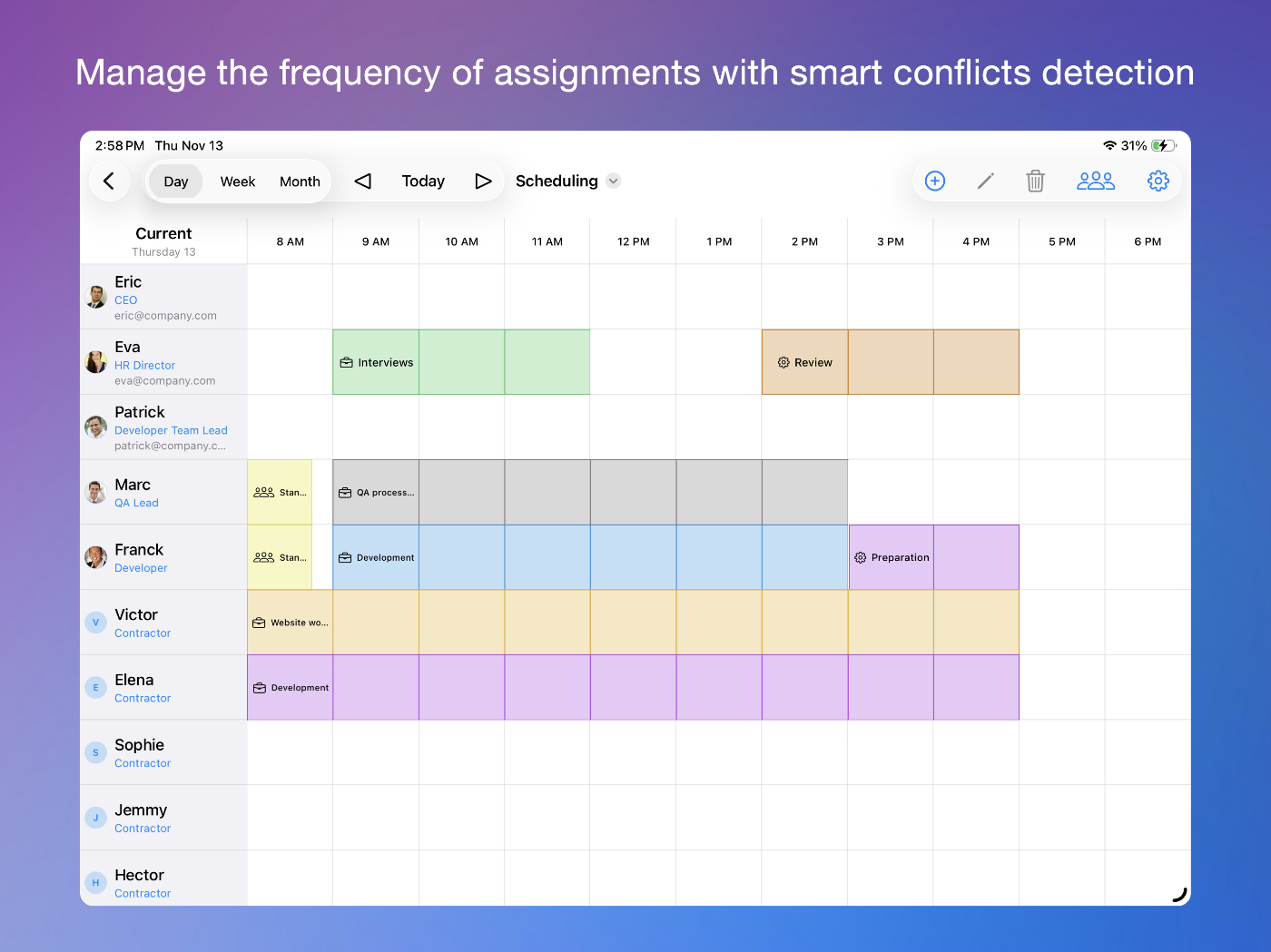Screen dimensions: 1271x952
Task: Switch to Month view
Action: point(300,182)
